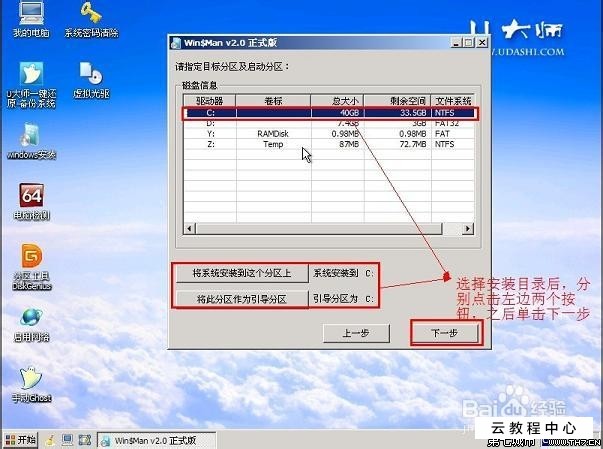The image size is (603, 449).
Task: Click the FAT file system cell in Y: row
Action: point(453,134)
